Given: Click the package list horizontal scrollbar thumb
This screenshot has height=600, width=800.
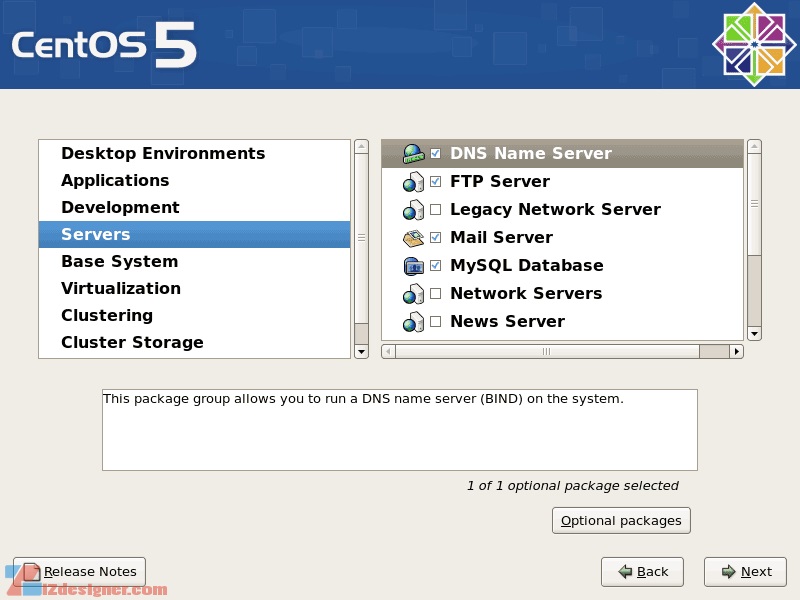Looking at the screenshot, I should [x=547, y=352].
